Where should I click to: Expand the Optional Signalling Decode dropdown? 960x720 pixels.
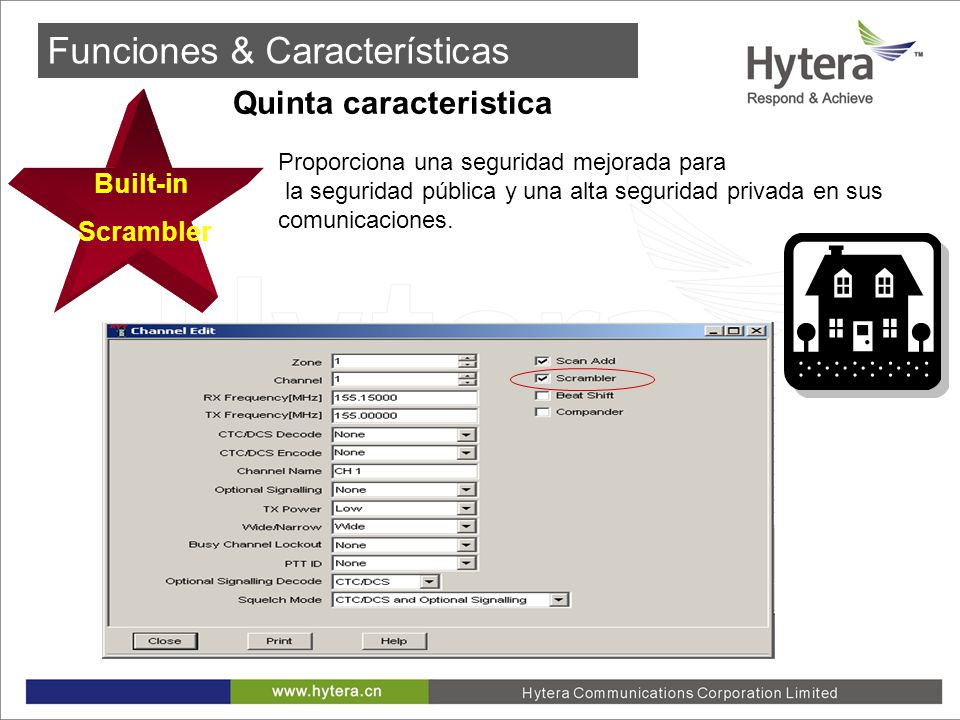(x=429, y=582)
